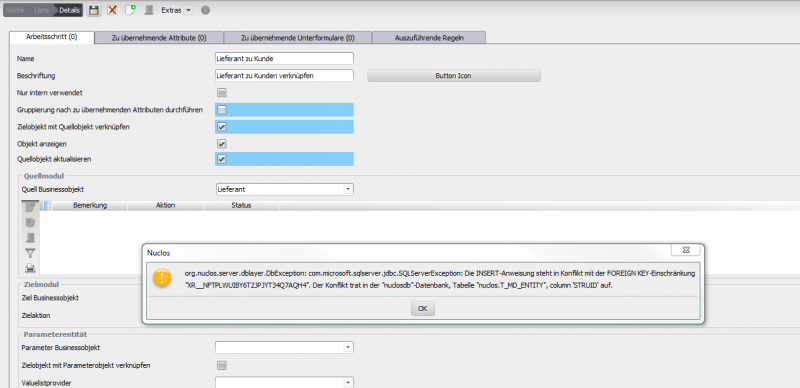Click the cancel edit icon with red X
This screenshot has height=388, width=800.
tap(112, 10)
